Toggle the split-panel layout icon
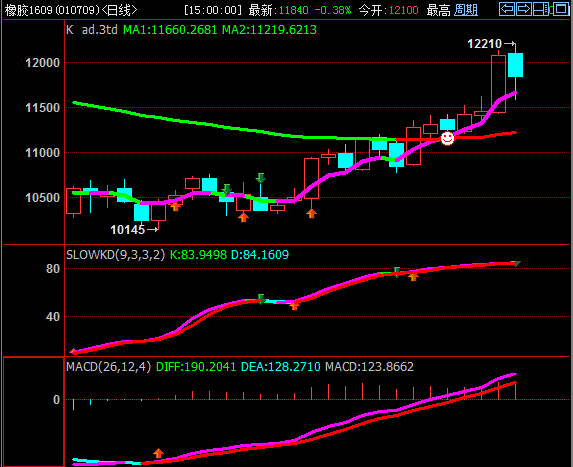This screenshot has width=573, height=467. 541,9
